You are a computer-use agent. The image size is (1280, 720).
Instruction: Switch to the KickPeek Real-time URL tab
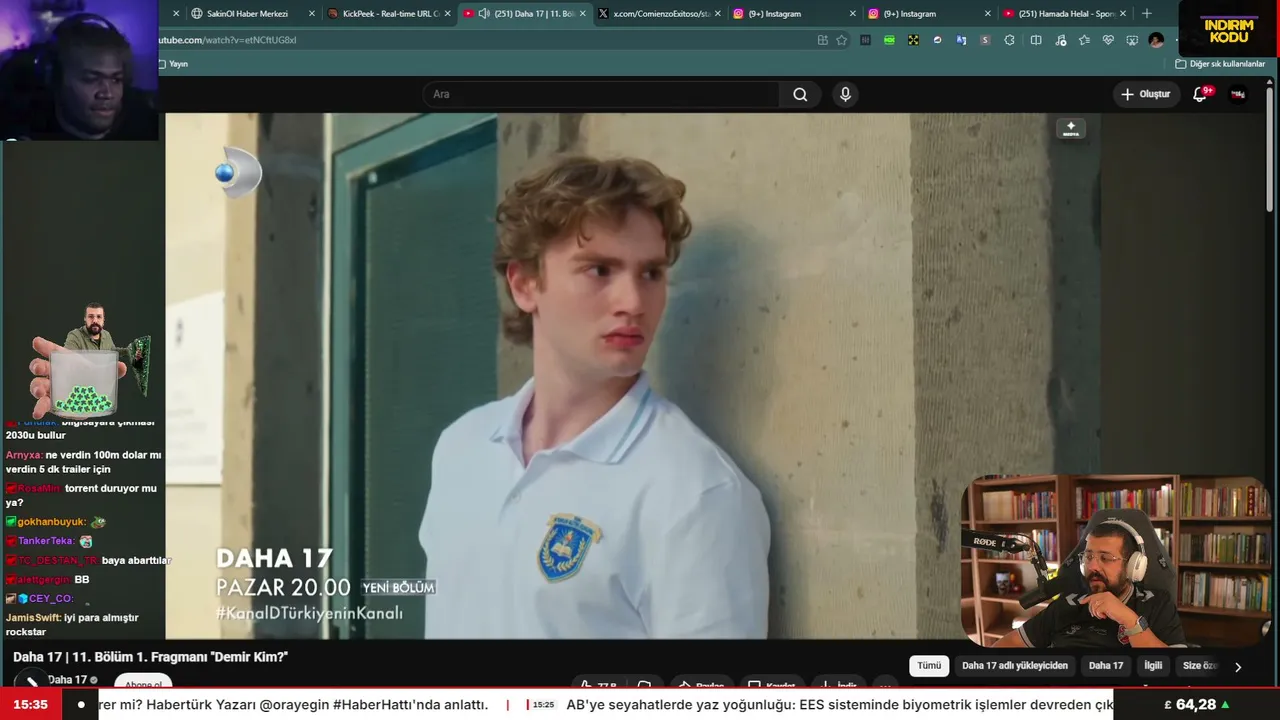click(x=389, y=14)
